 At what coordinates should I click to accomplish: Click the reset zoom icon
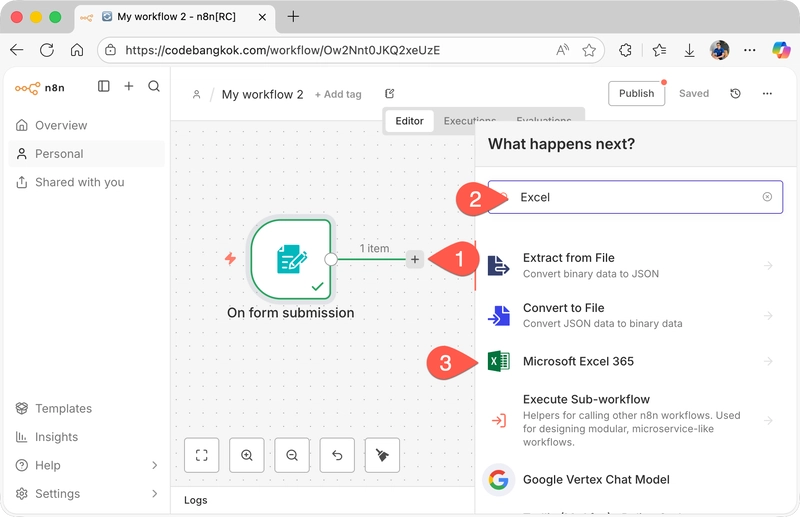[337, 455]
